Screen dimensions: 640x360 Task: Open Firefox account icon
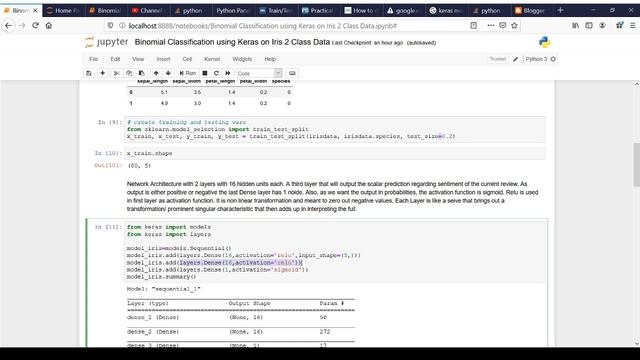pos(602,25)
